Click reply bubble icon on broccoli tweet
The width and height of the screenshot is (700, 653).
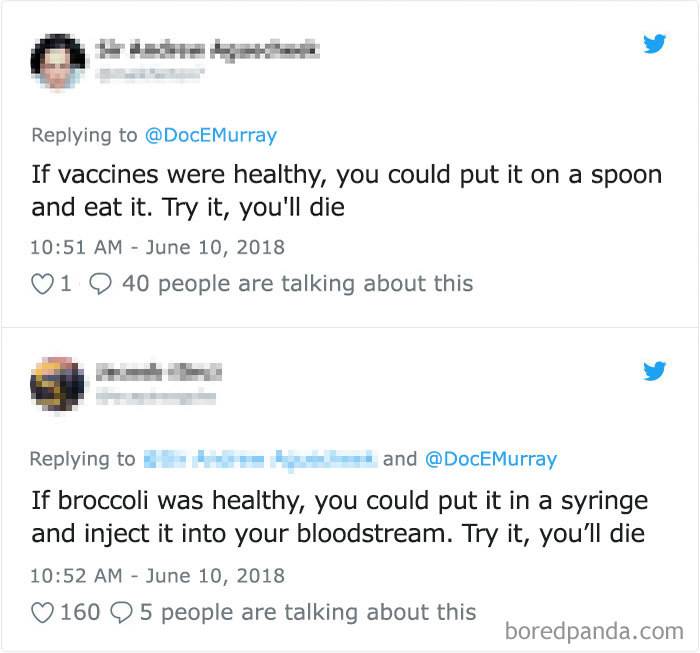tap(120, 611)
